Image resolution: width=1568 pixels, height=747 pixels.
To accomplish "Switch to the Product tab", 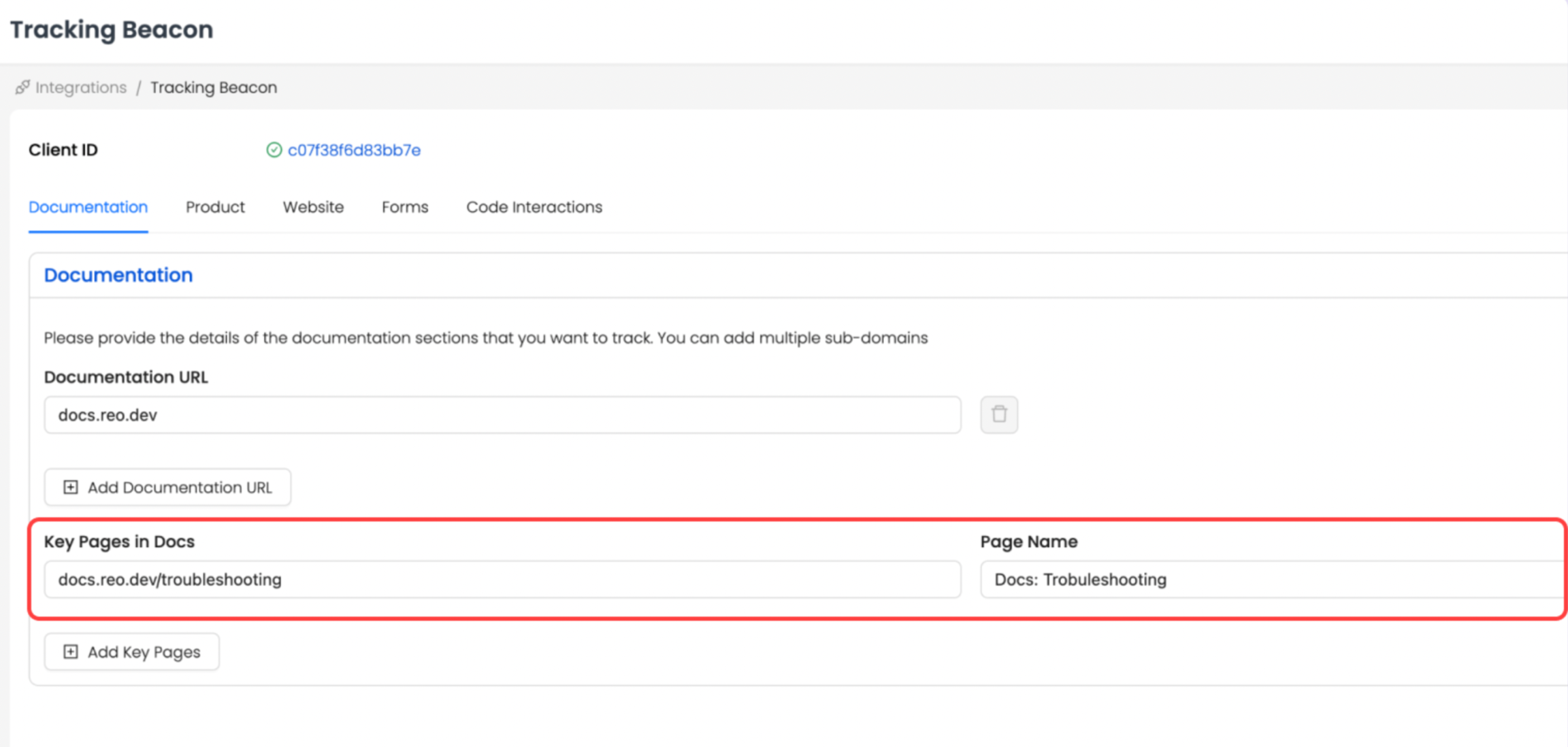I will [215, 207].
